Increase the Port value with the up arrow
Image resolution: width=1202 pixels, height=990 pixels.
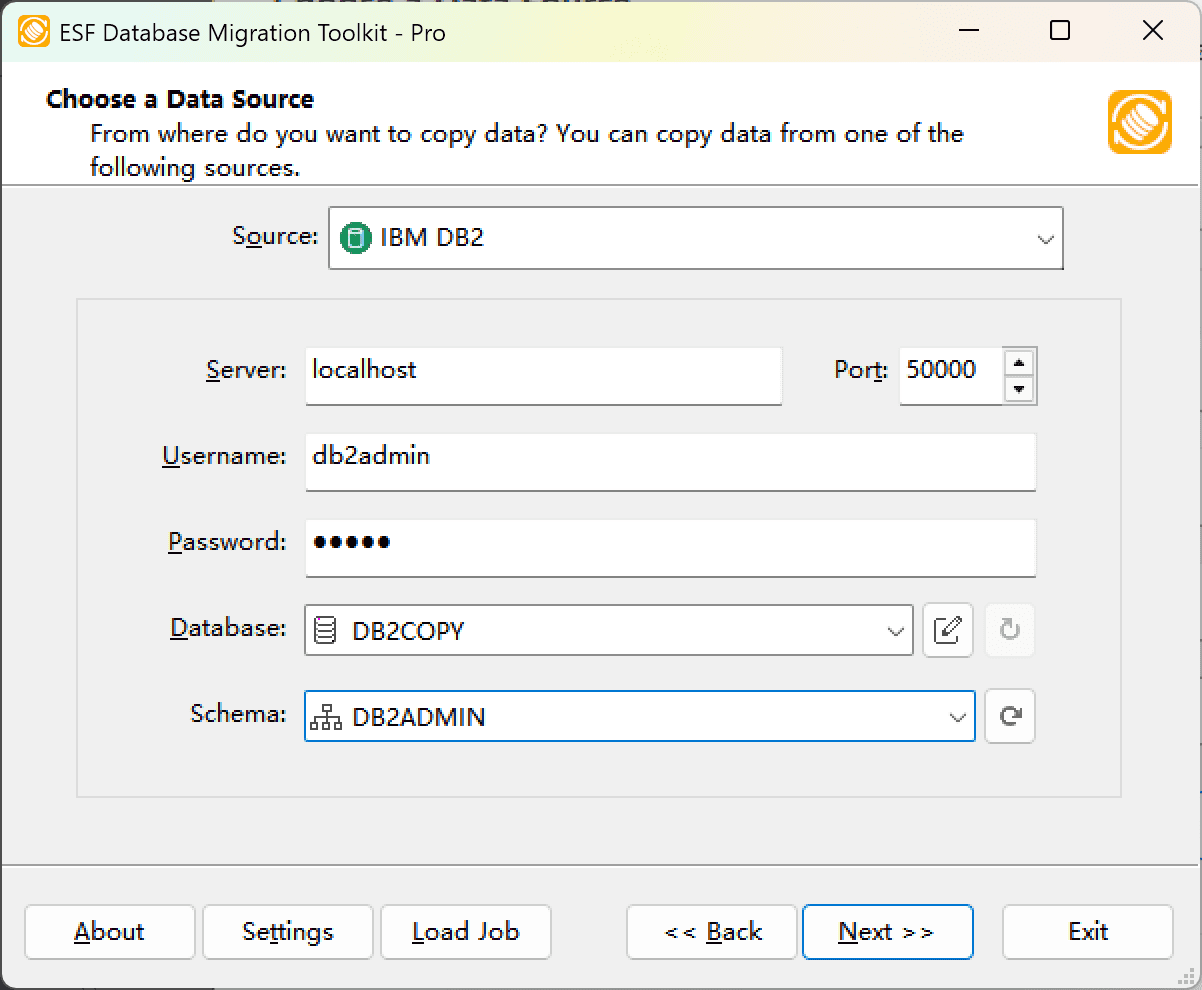click(x=1021, y=363)
